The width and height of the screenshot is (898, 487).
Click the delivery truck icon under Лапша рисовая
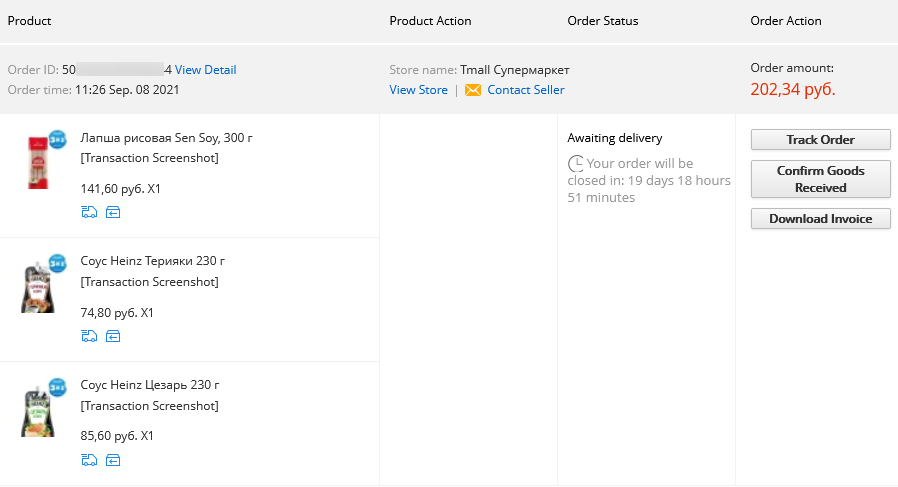89,212
